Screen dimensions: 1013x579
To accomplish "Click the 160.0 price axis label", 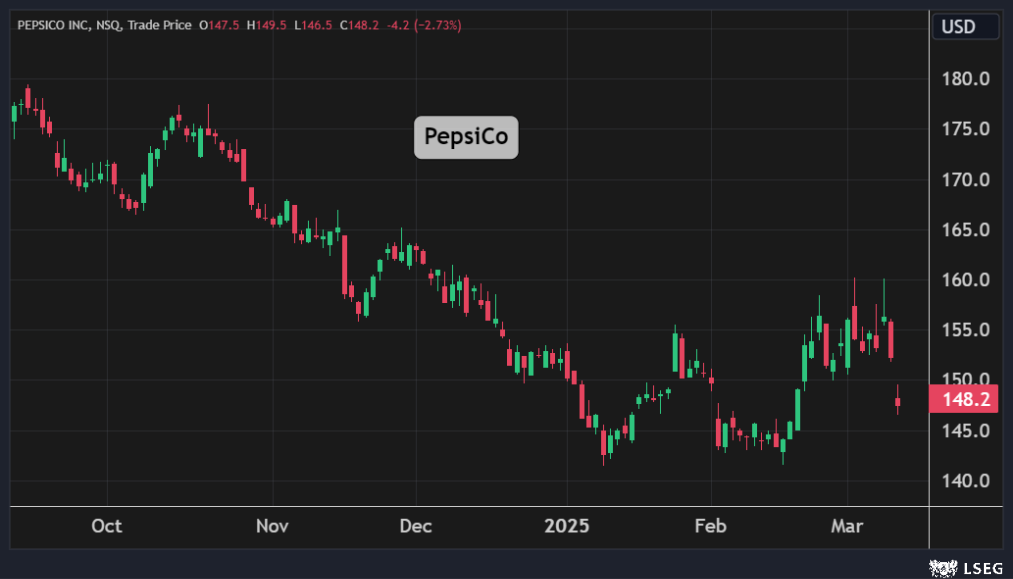I will (x=965, y=280).
